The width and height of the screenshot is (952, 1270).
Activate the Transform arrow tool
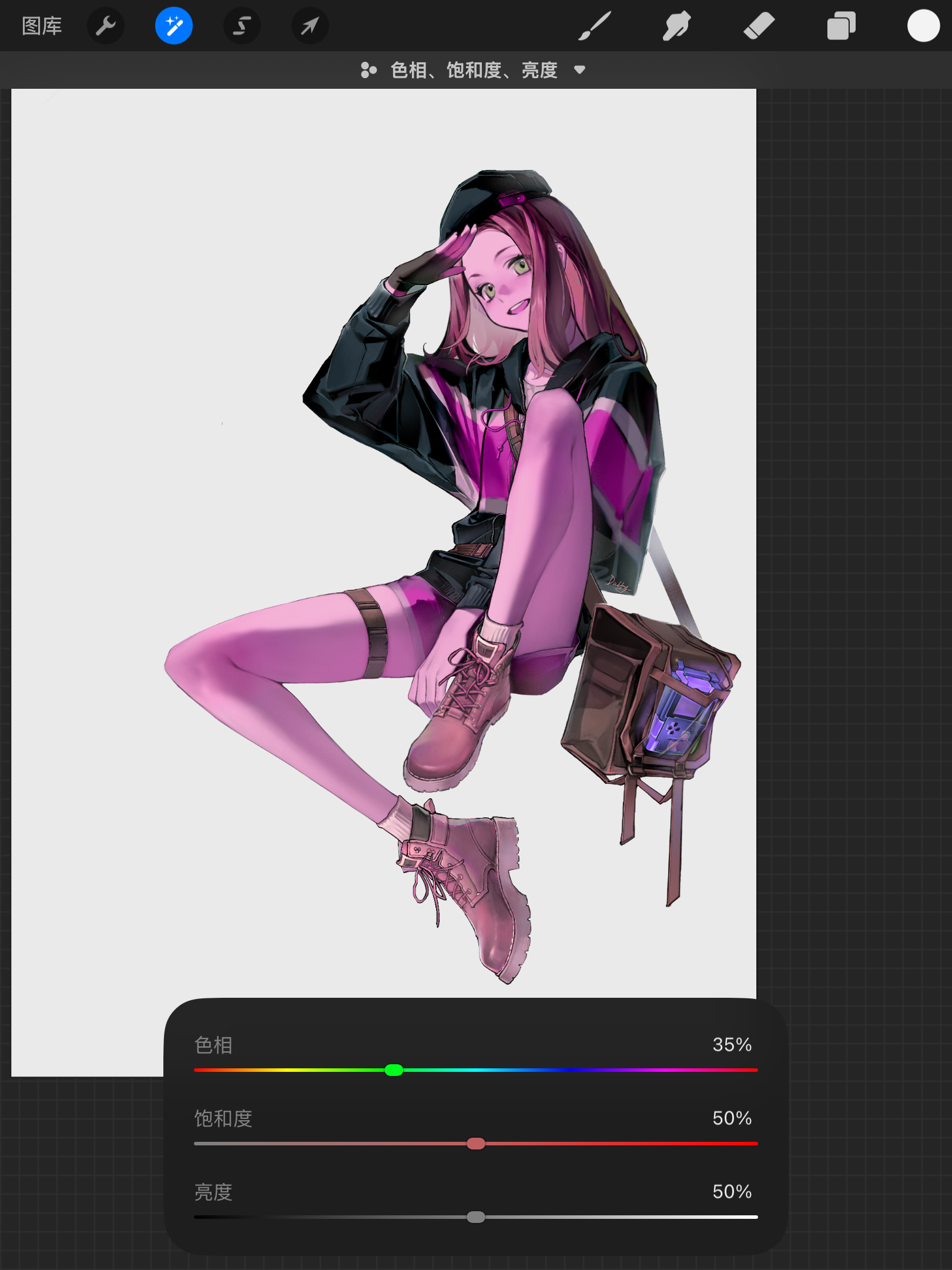point(310,26)
